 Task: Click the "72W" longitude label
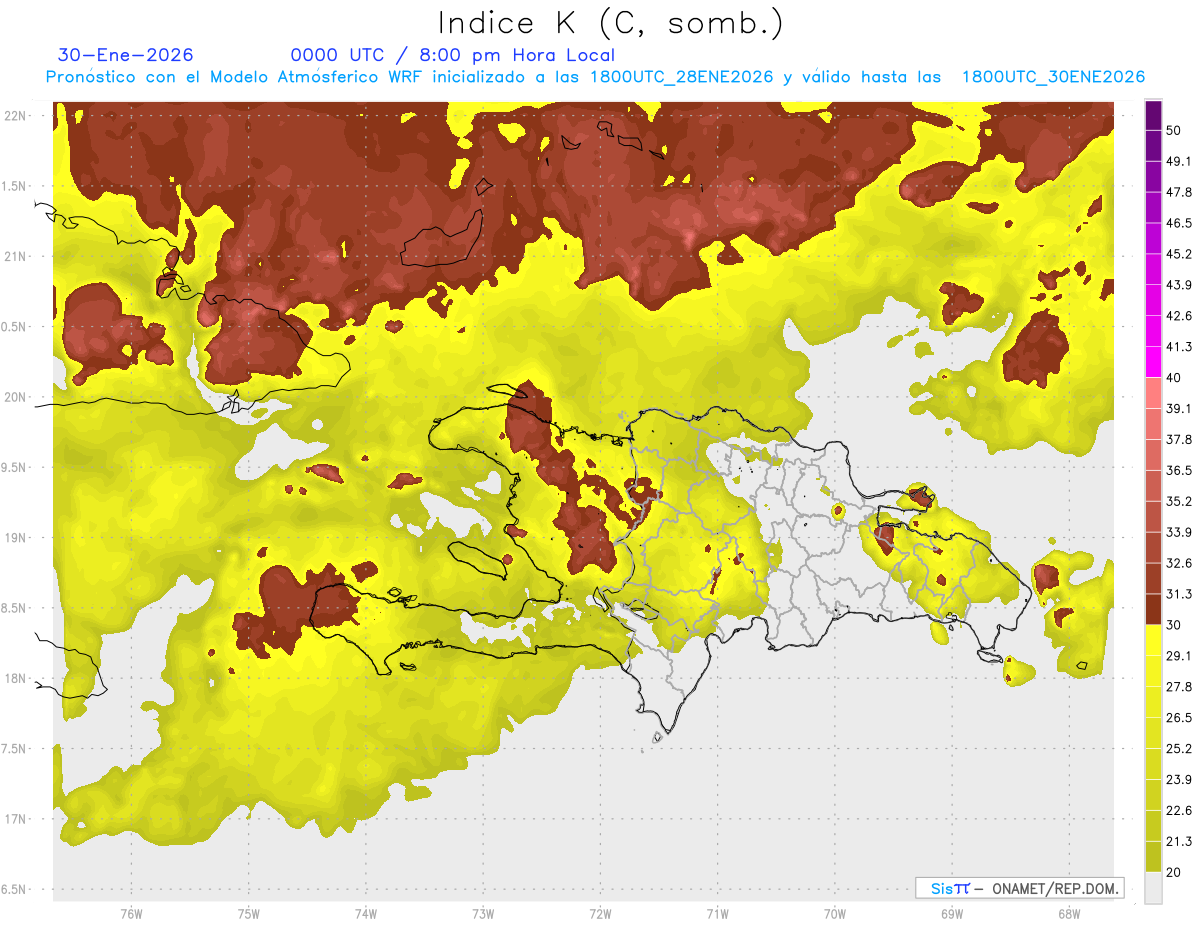[x=600, y=913]
